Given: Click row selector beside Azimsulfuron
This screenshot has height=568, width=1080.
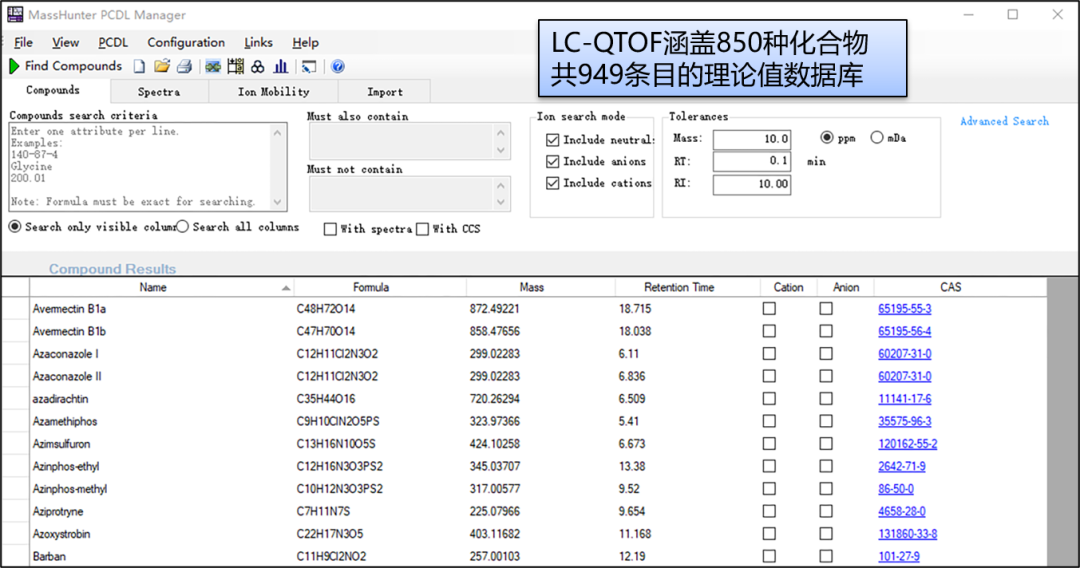Looking at the screenshot, I should [x=15, y=444].
